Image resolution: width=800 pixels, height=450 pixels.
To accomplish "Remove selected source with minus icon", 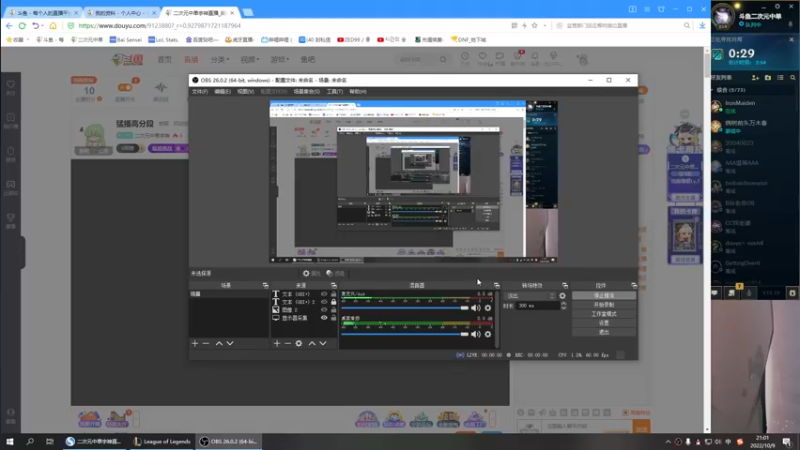I will (288, 343).
